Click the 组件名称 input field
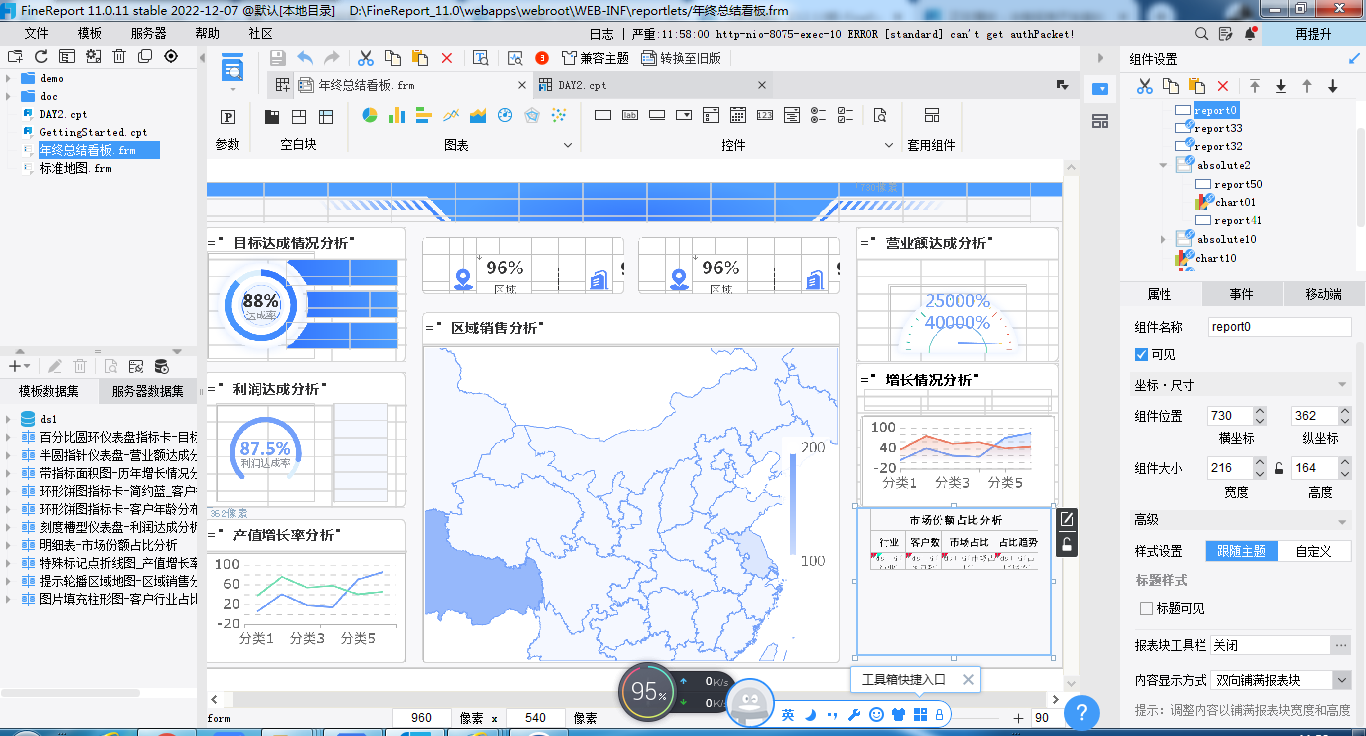This screenshot has height=736, width=1366. [1278, 327]
